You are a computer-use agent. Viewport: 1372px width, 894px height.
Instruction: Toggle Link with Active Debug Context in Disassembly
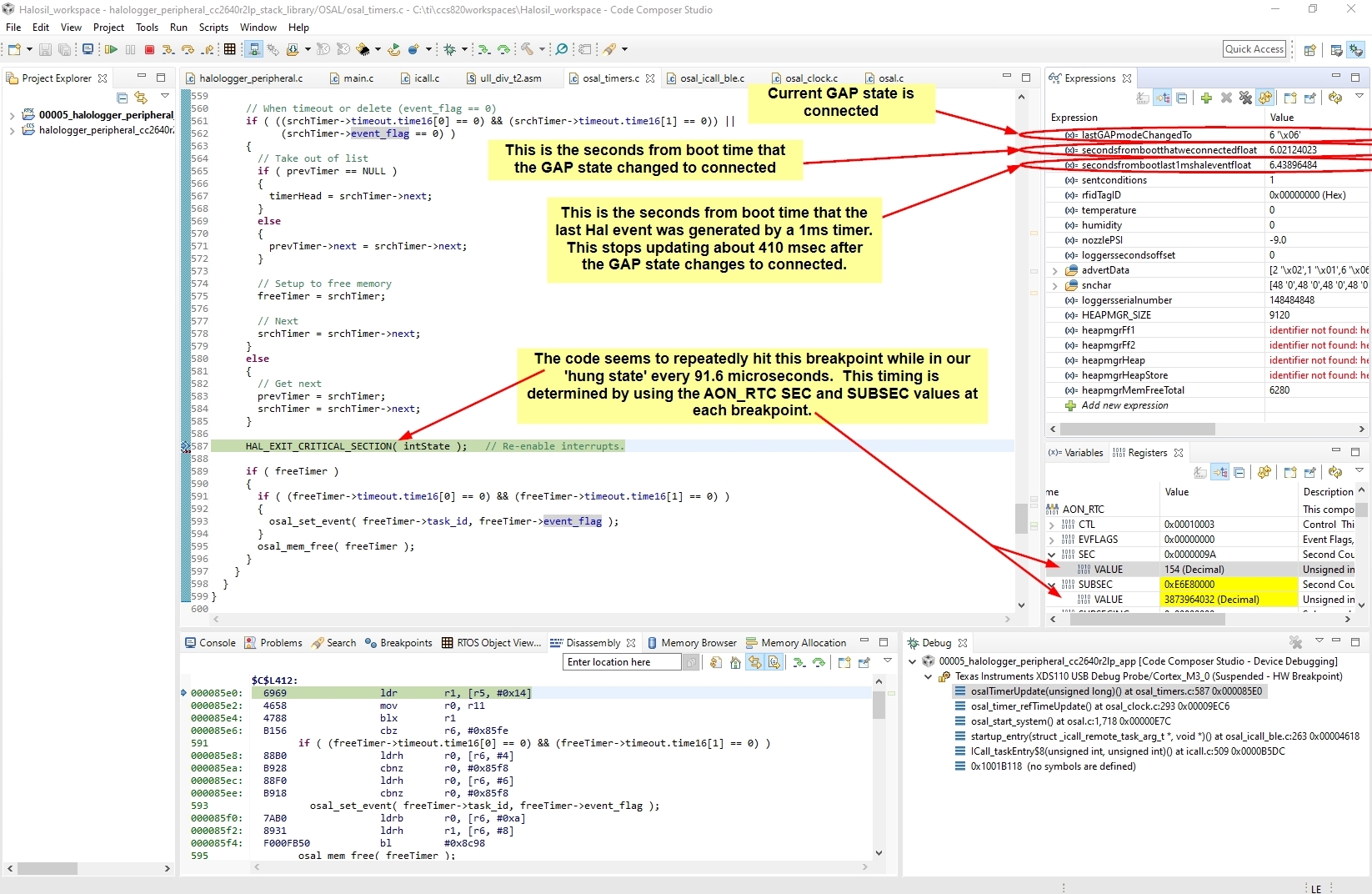tap(754, 662)
